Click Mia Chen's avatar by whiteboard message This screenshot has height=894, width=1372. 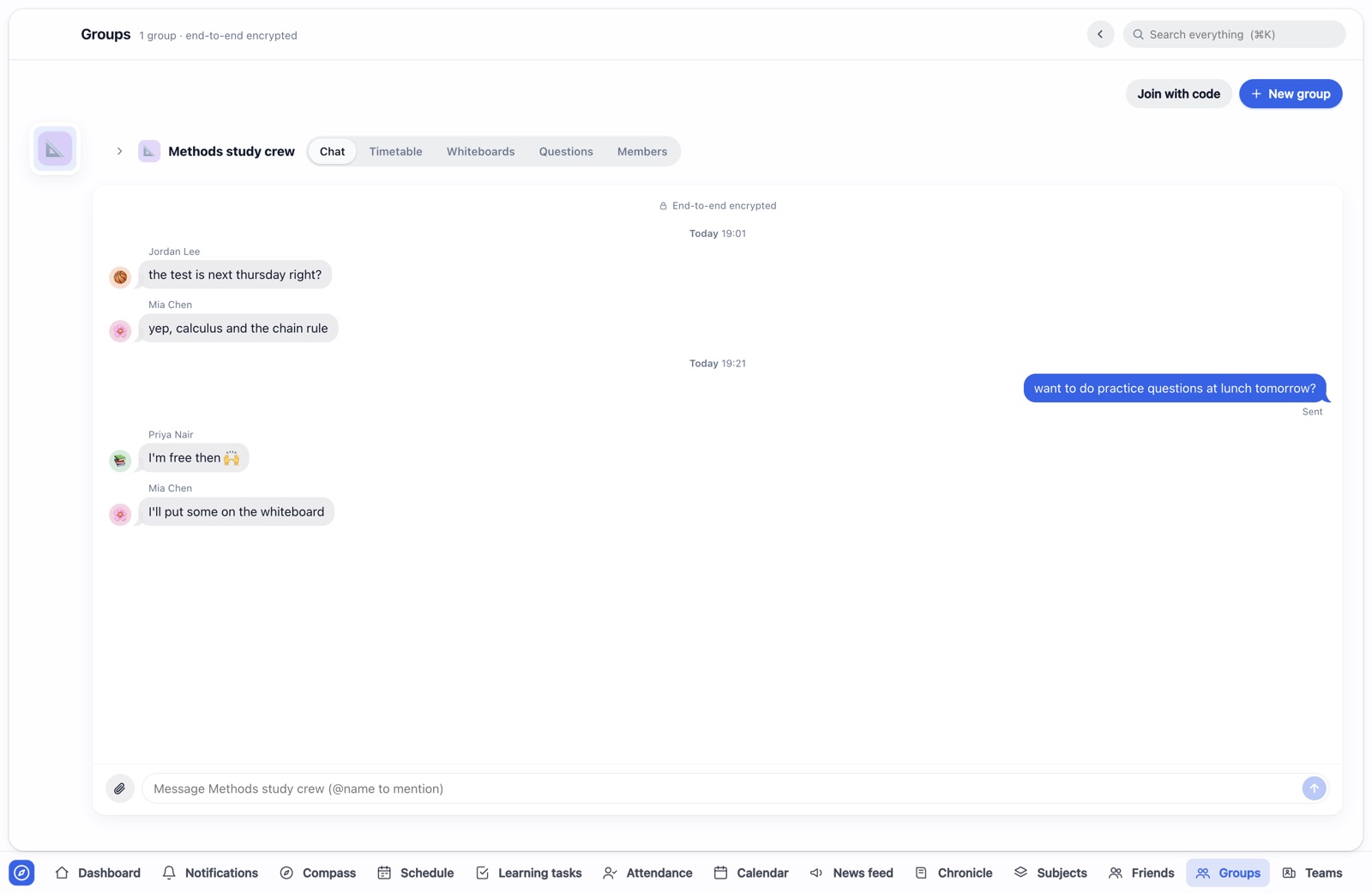(x=120, y=515)
